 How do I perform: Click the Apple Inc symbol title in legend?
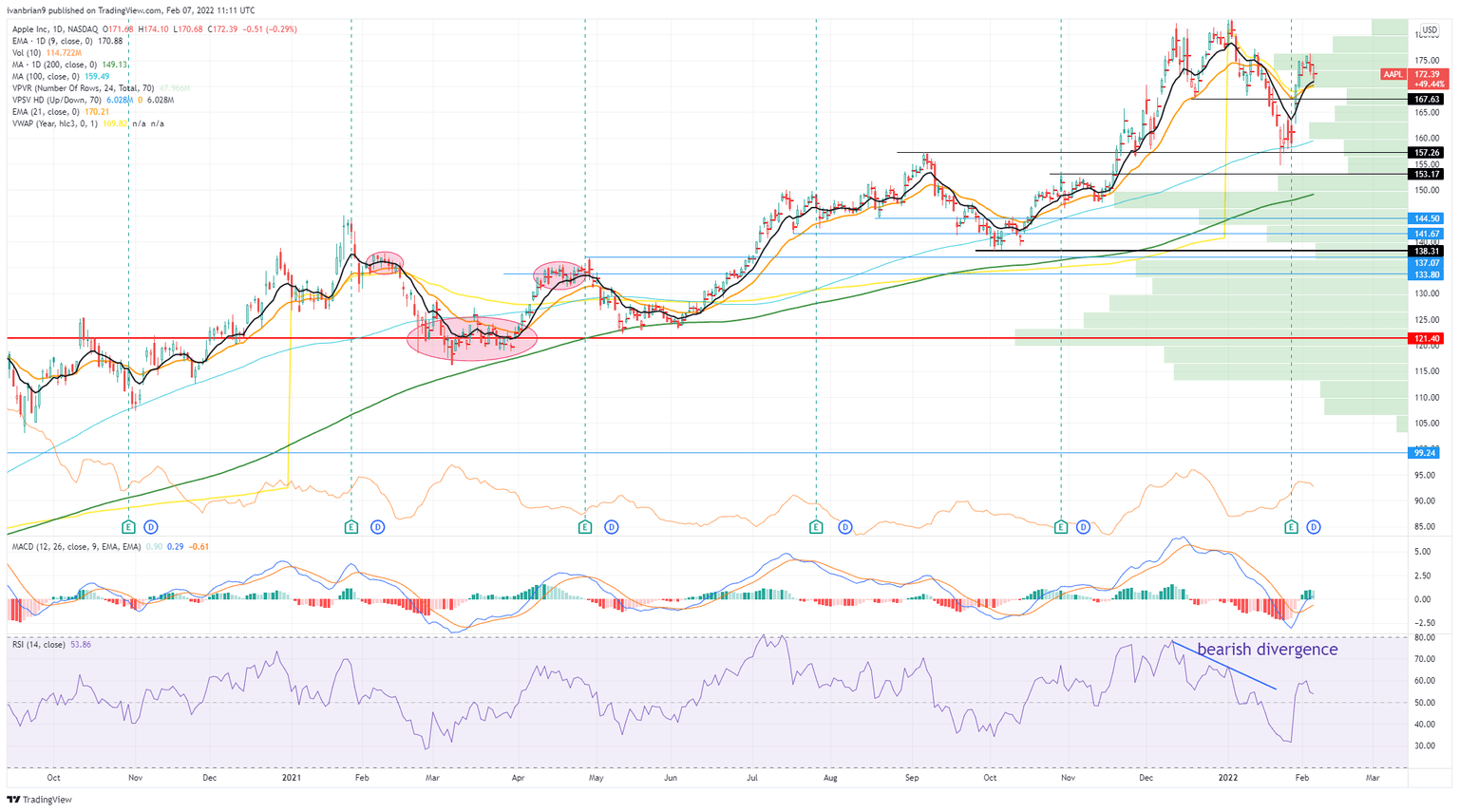pyautogui.click(x=54, y=29)
